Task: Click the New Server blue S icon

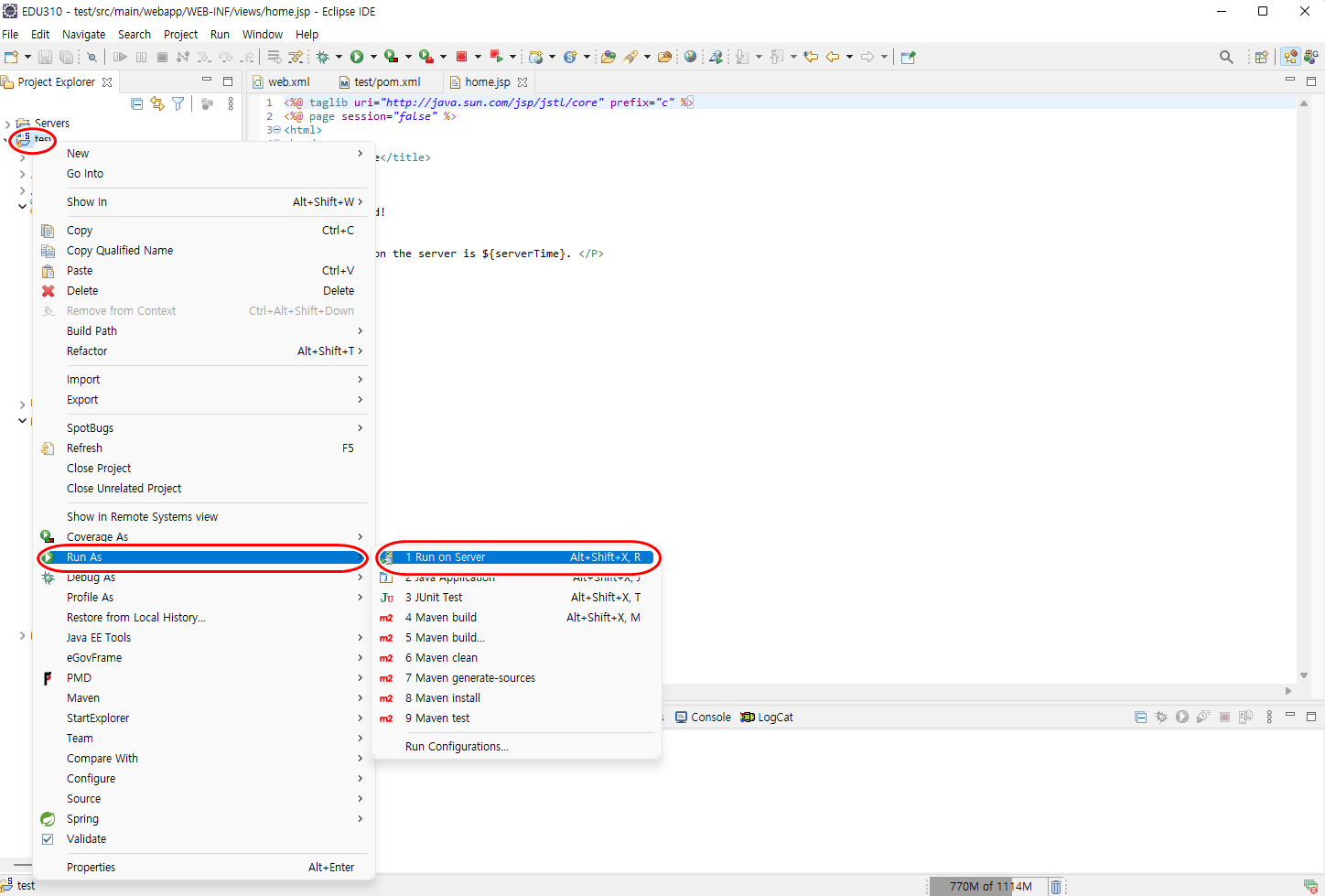Action: 570,57
